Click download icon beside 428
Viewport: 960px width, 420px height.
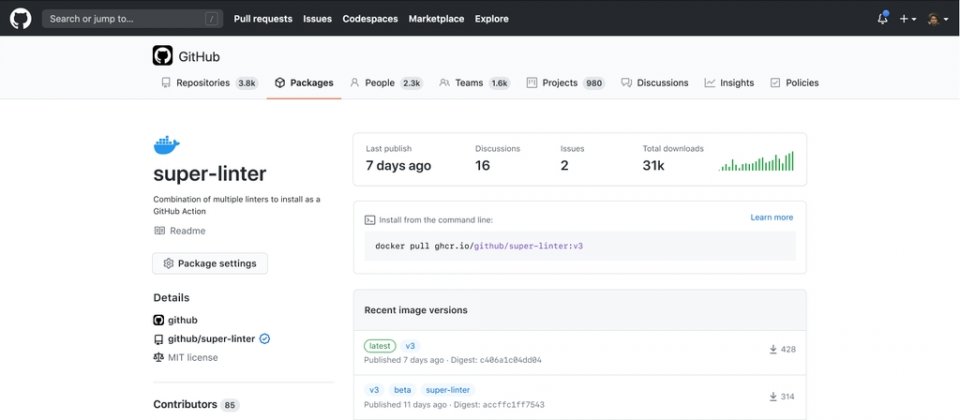pyautogui.click(x=773, y=350)
